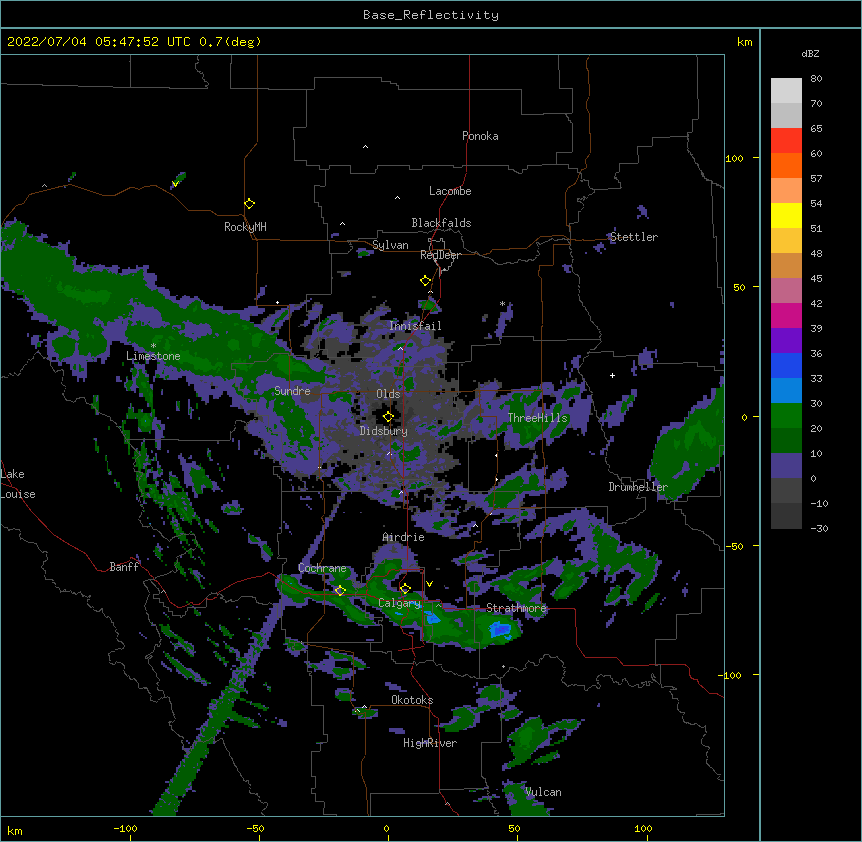Click the 80 value in the dBZ legend
This screenshot has height=842, width=862.
click(x=816, y=79)
